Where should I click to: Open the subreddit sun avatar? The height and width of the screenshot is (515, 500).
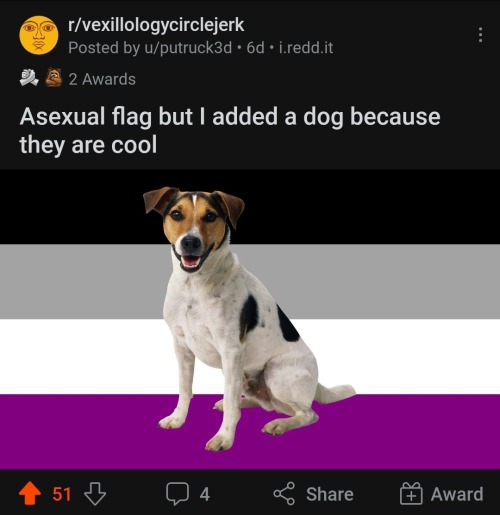(39, 35)
